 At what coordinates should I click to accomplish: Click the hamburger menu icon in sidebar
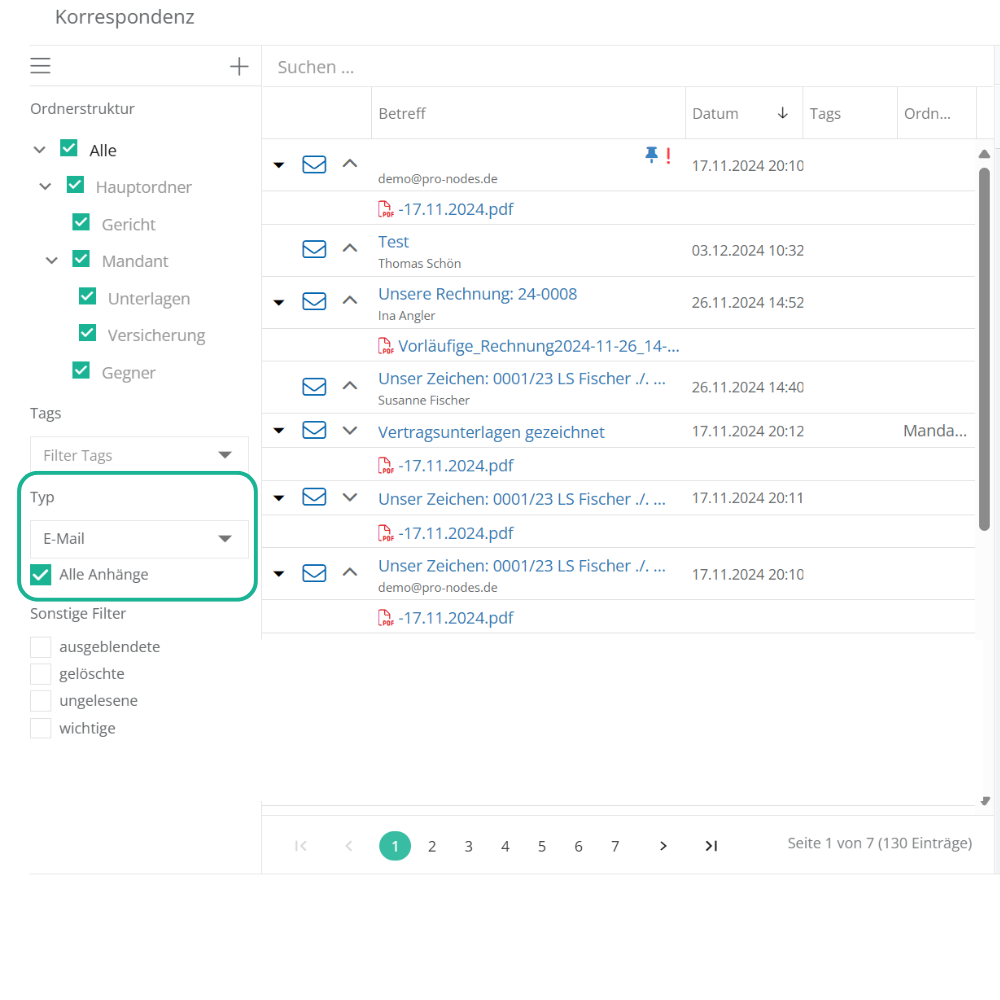click(x=40, y=67)
